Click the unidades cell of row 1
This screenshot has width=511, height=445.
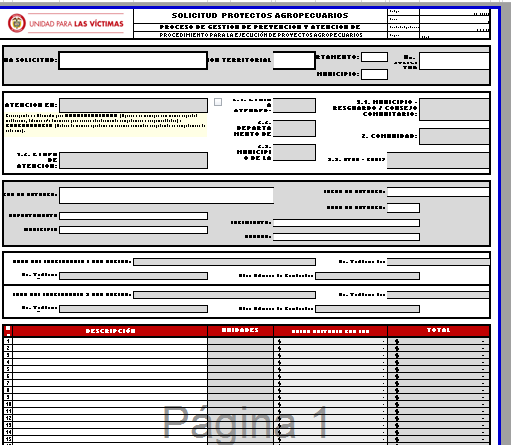(x=240, y=341)
